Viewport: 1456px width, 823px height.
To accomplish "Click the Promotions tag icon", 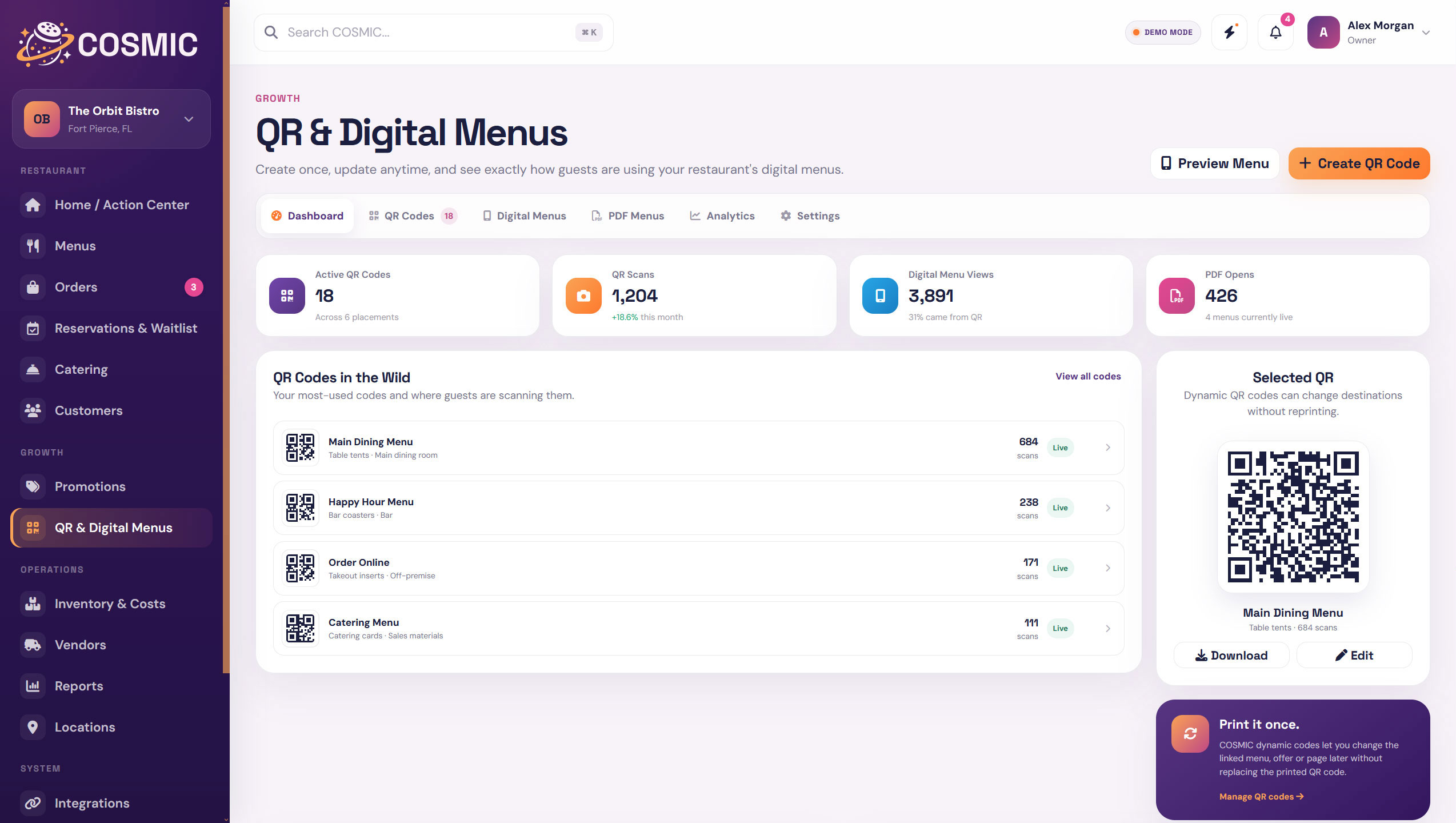I will pyautogui.click(x=33, y=486).
